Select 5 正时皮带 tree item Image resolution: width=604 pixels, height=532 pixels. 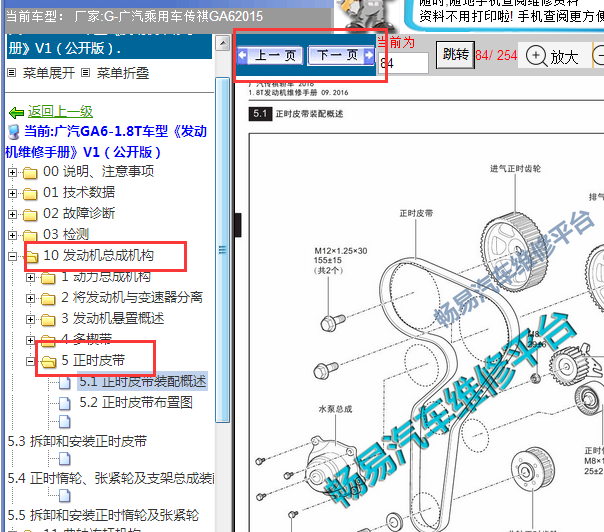93,361
